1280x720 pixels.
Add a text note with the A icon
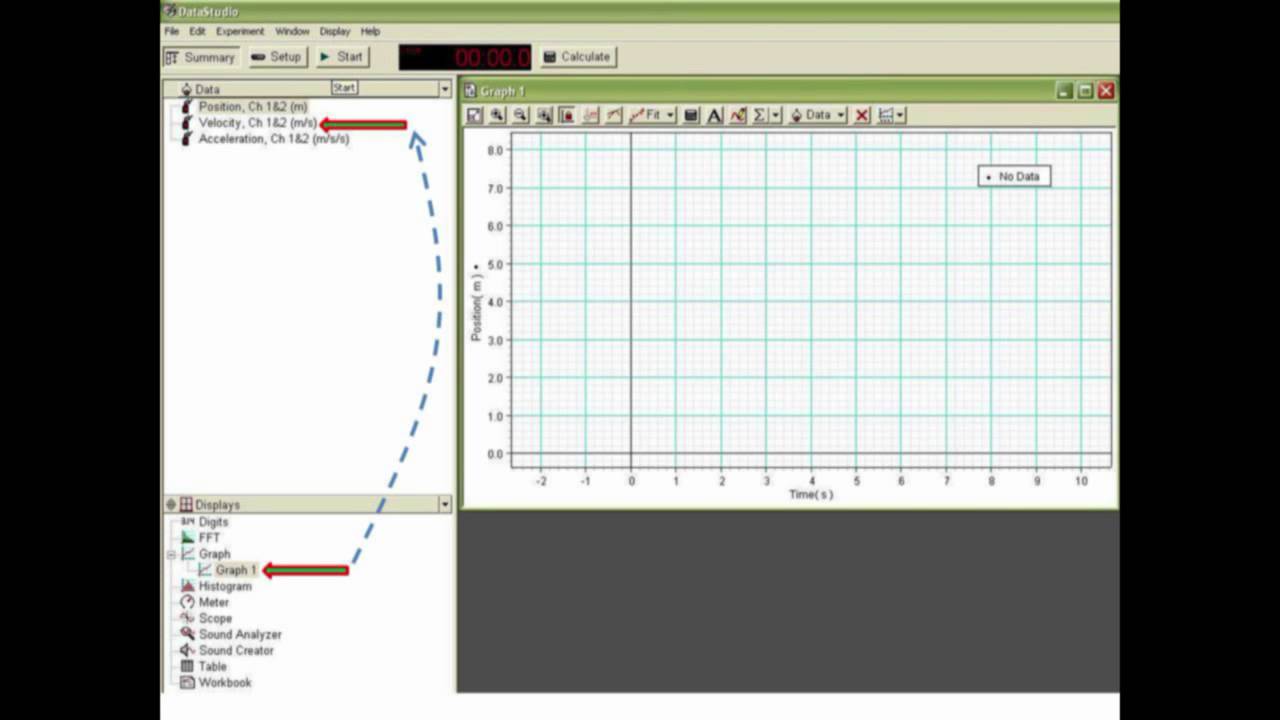point(714,115)
